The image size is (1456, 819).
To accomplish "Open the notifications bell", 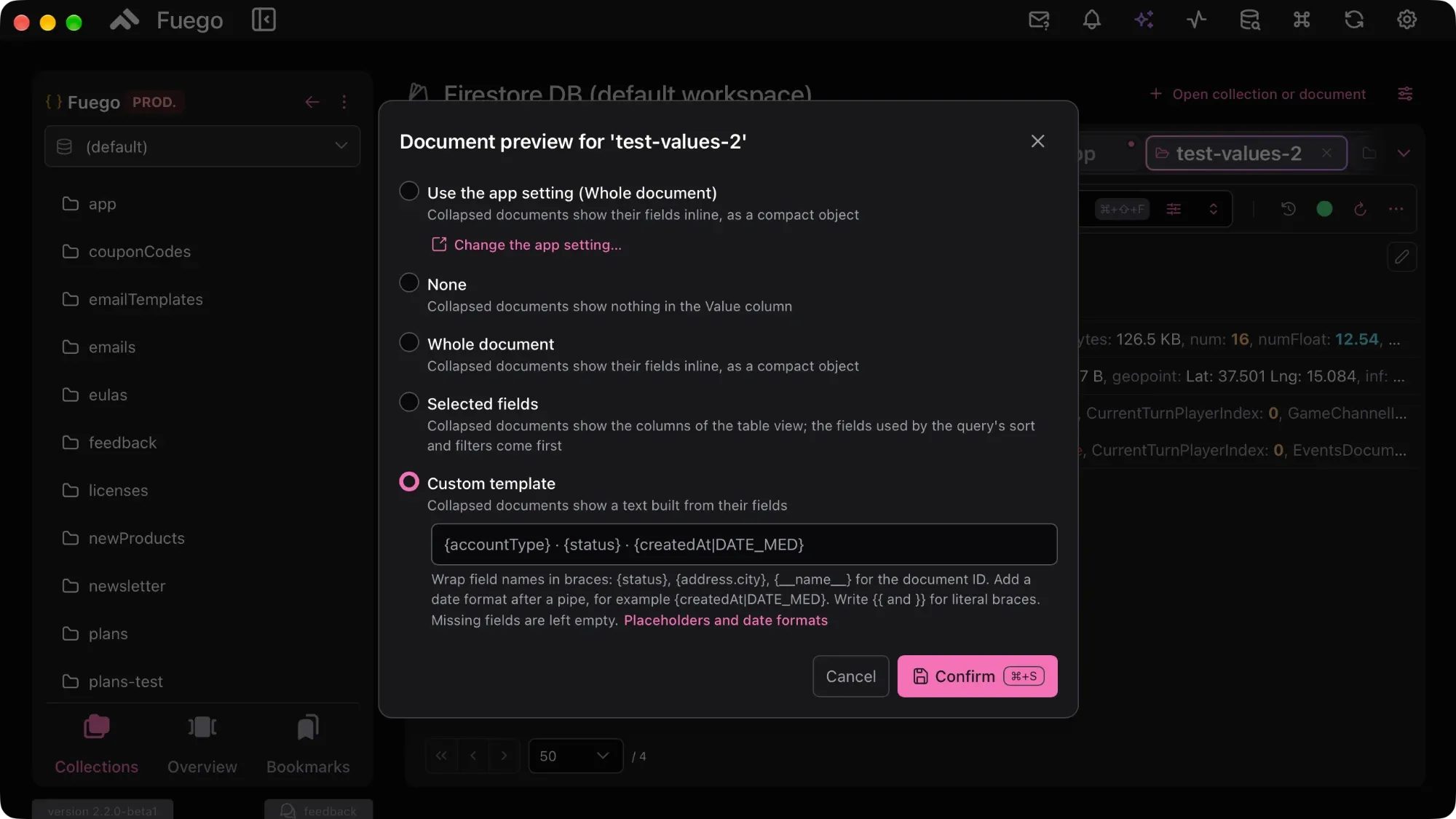I will pyautogui.click(x=1091, y=20).
